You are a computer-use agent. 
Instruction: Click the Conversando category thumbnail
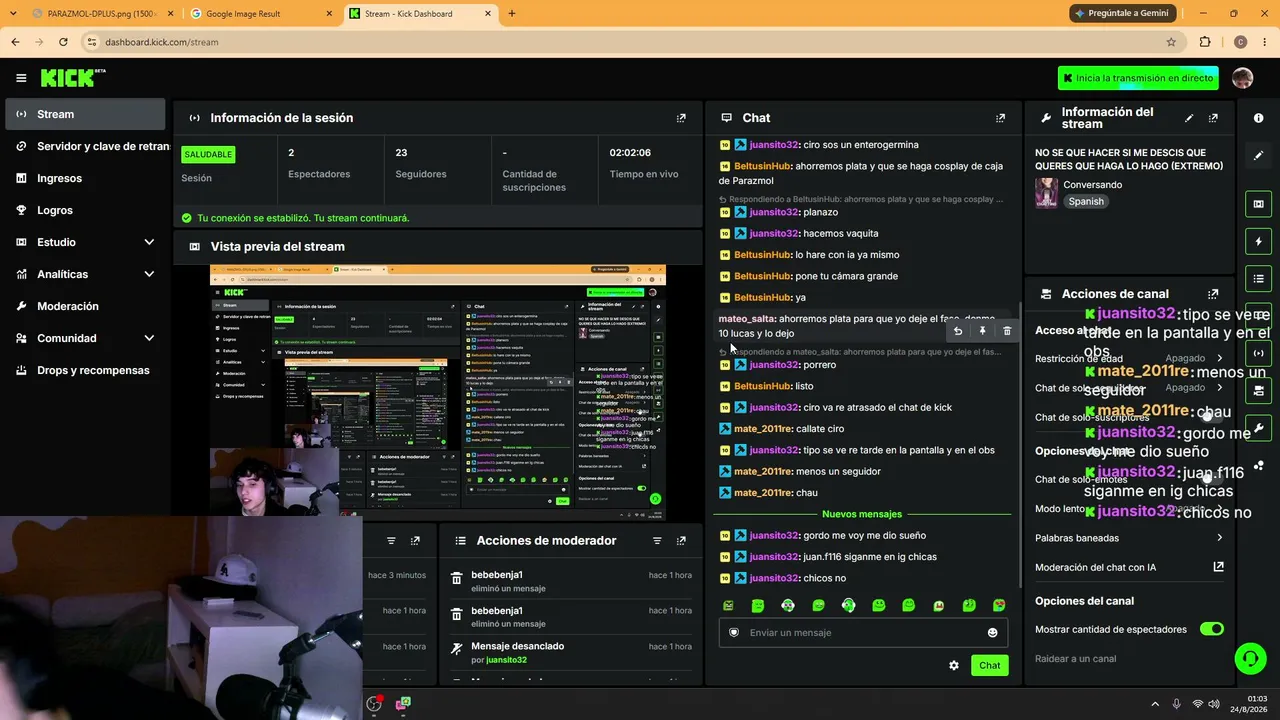pos(1046,193)
